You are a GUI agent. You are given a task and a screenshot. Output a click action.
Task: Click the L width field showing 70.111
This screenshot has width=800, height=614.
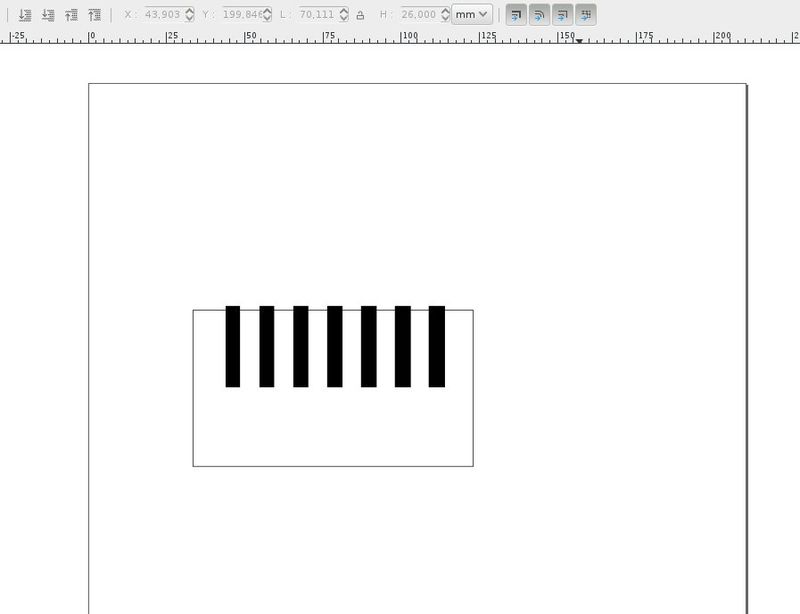point(317,14)
